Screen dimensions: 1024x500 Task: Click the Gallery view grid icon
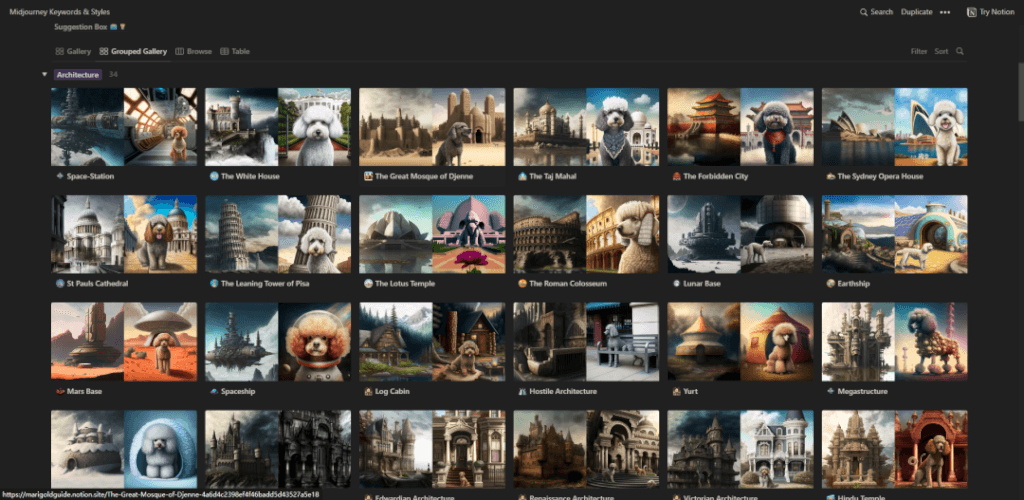click(59, 51)
